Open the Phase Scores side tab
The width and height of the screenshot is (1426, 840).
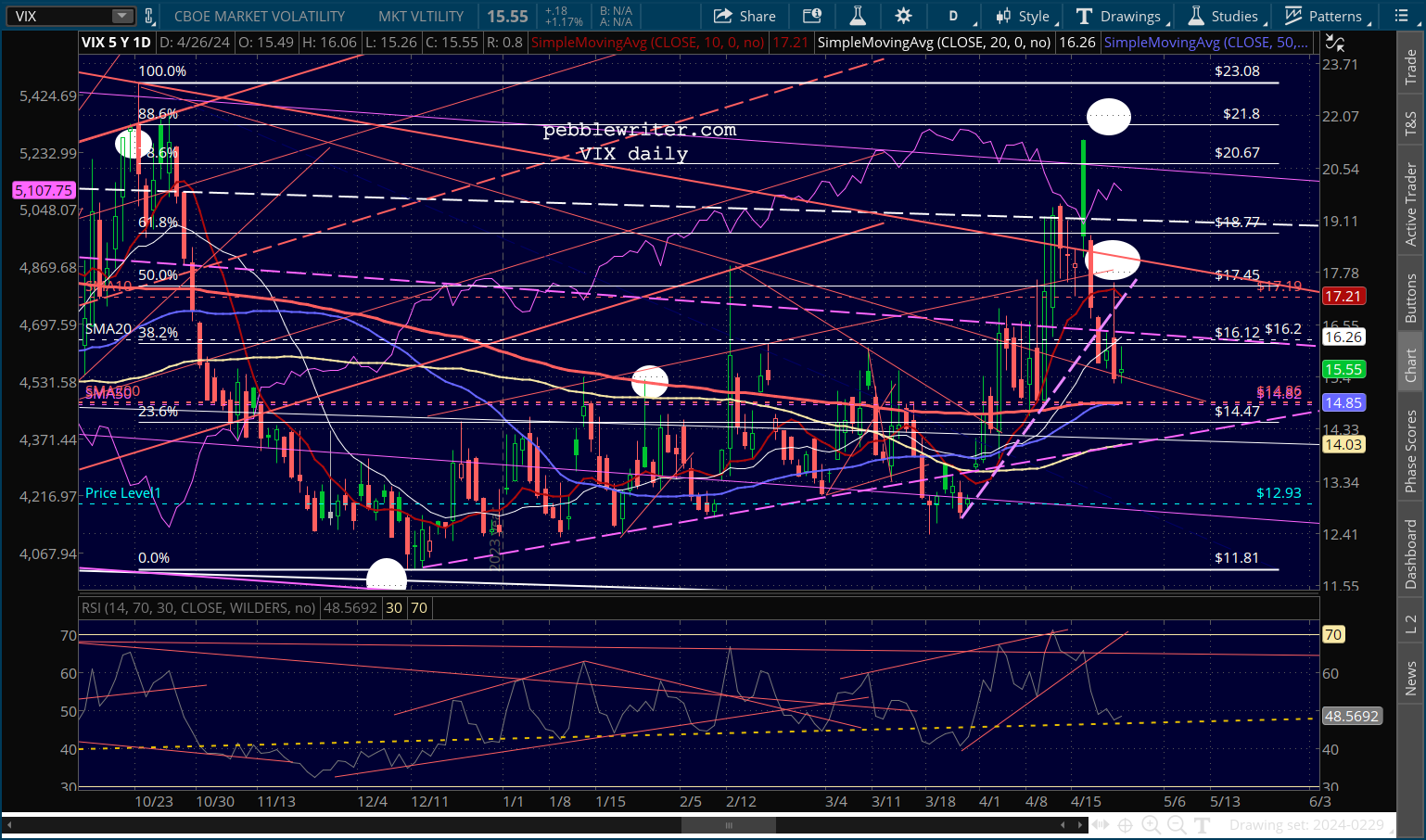pos(1410,452)
